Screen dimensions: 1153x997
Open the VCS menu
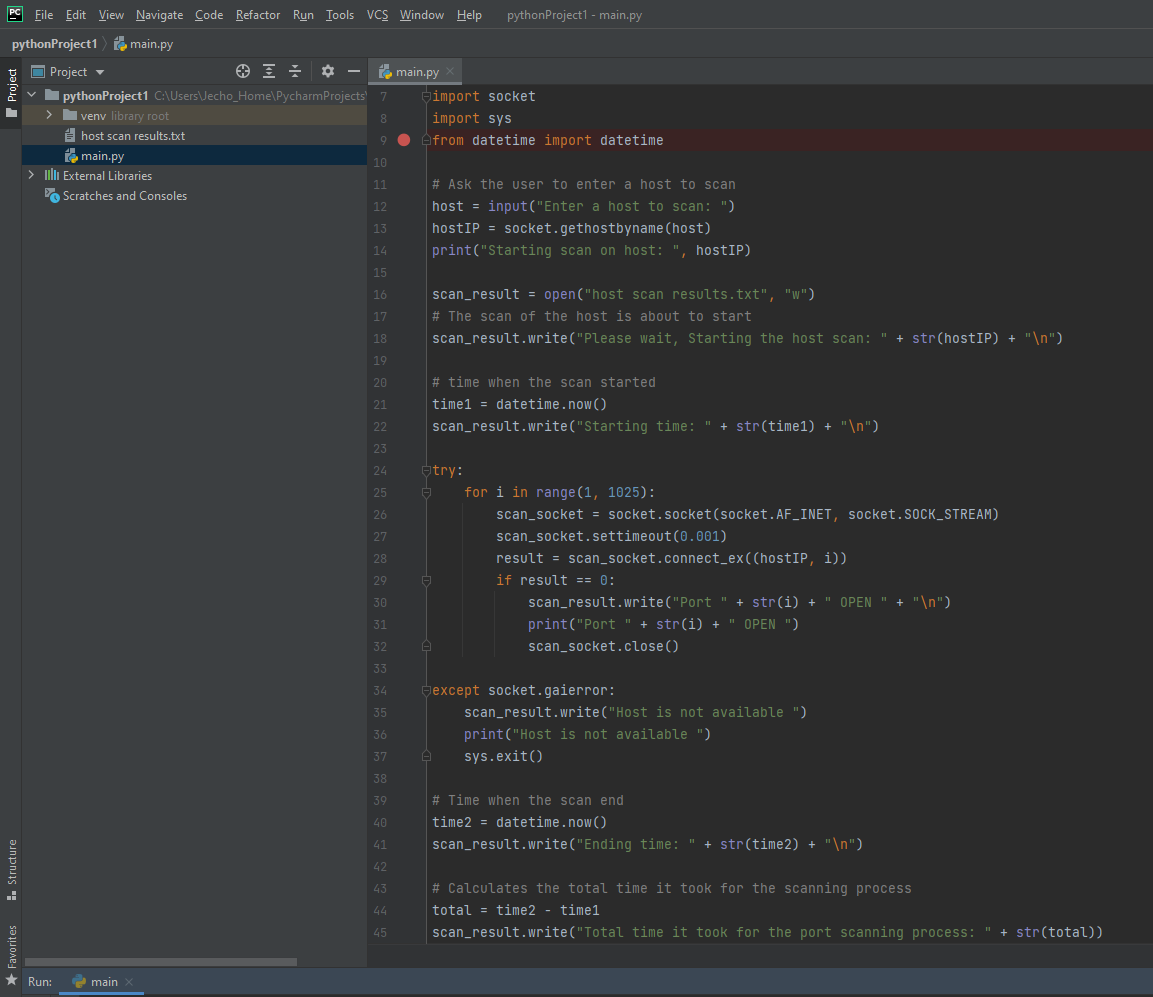click(x=377, y=15)
